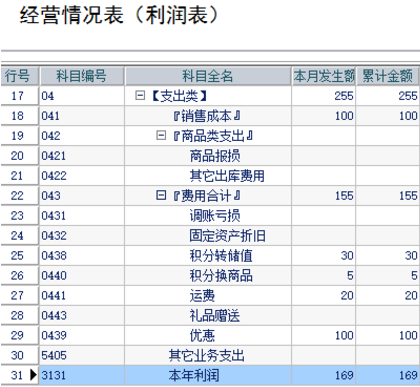420x387 pixels.
Task: Click account code 042
Action: 51,136
